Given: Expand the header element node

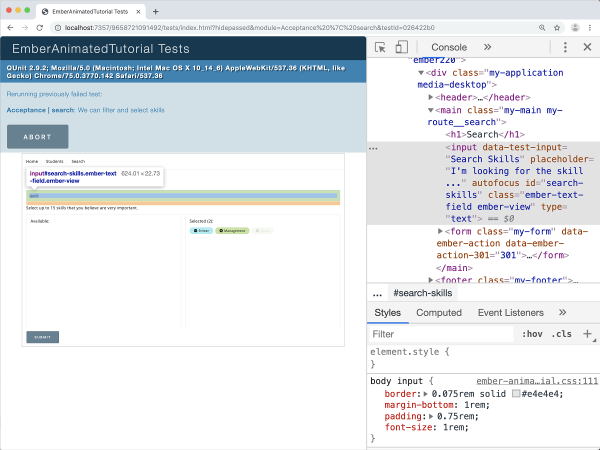Looking at the screenshot, I should point(430,97).
